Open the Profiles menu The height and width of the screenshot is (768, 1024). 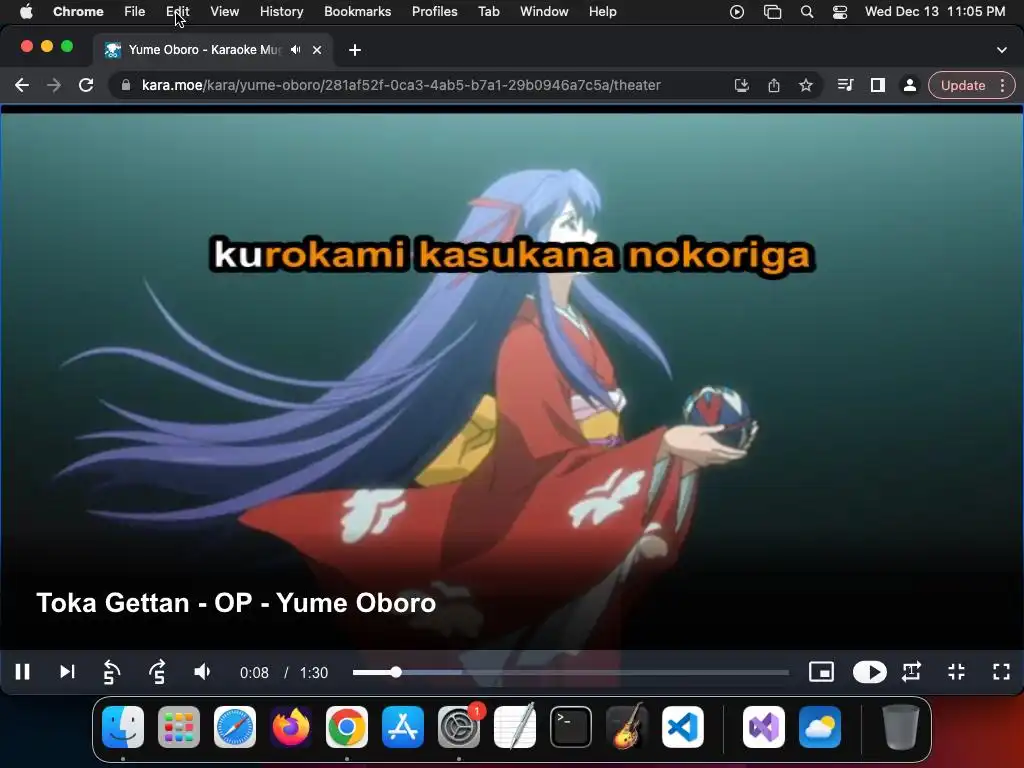point(435,12)
